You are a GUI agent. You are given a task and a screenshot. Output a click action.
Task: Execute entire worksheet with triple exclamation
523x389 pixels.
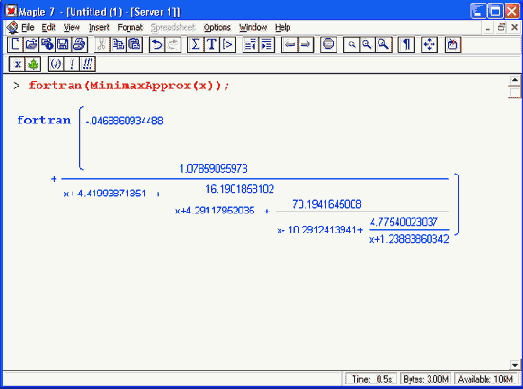(88, 64)
